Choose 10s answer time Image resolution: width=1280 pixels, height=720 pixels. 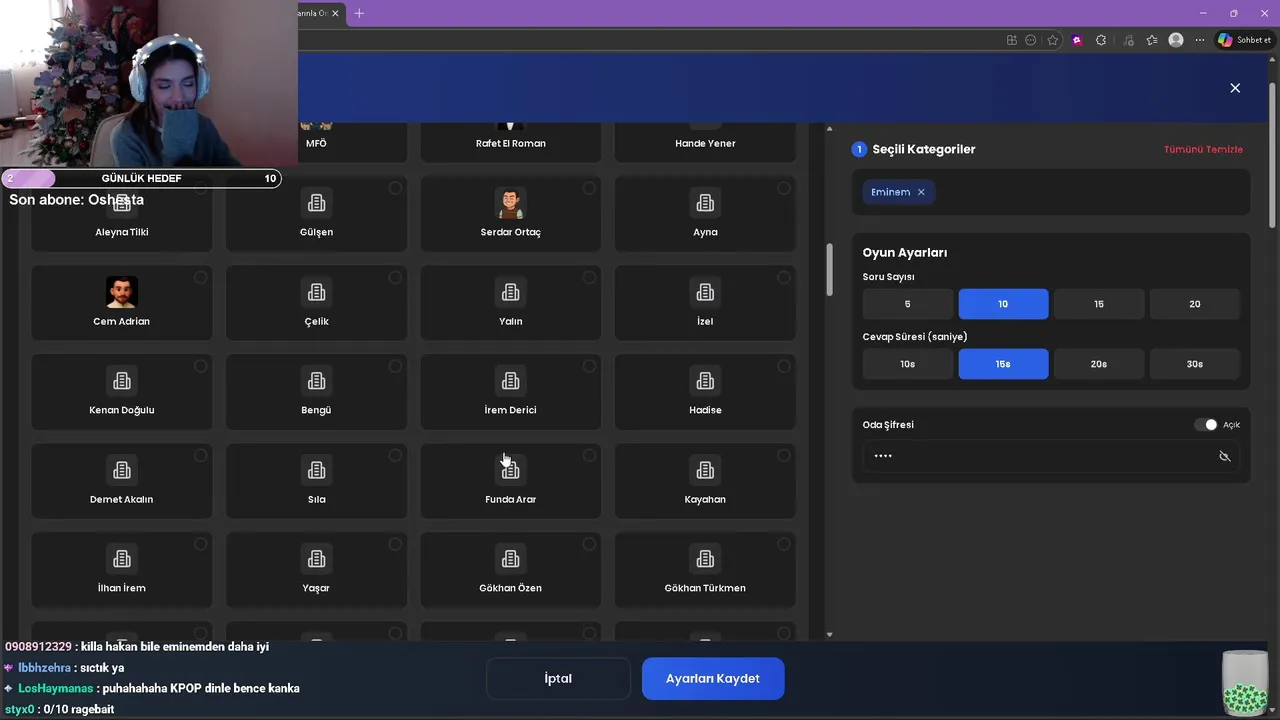click(908, 364)
